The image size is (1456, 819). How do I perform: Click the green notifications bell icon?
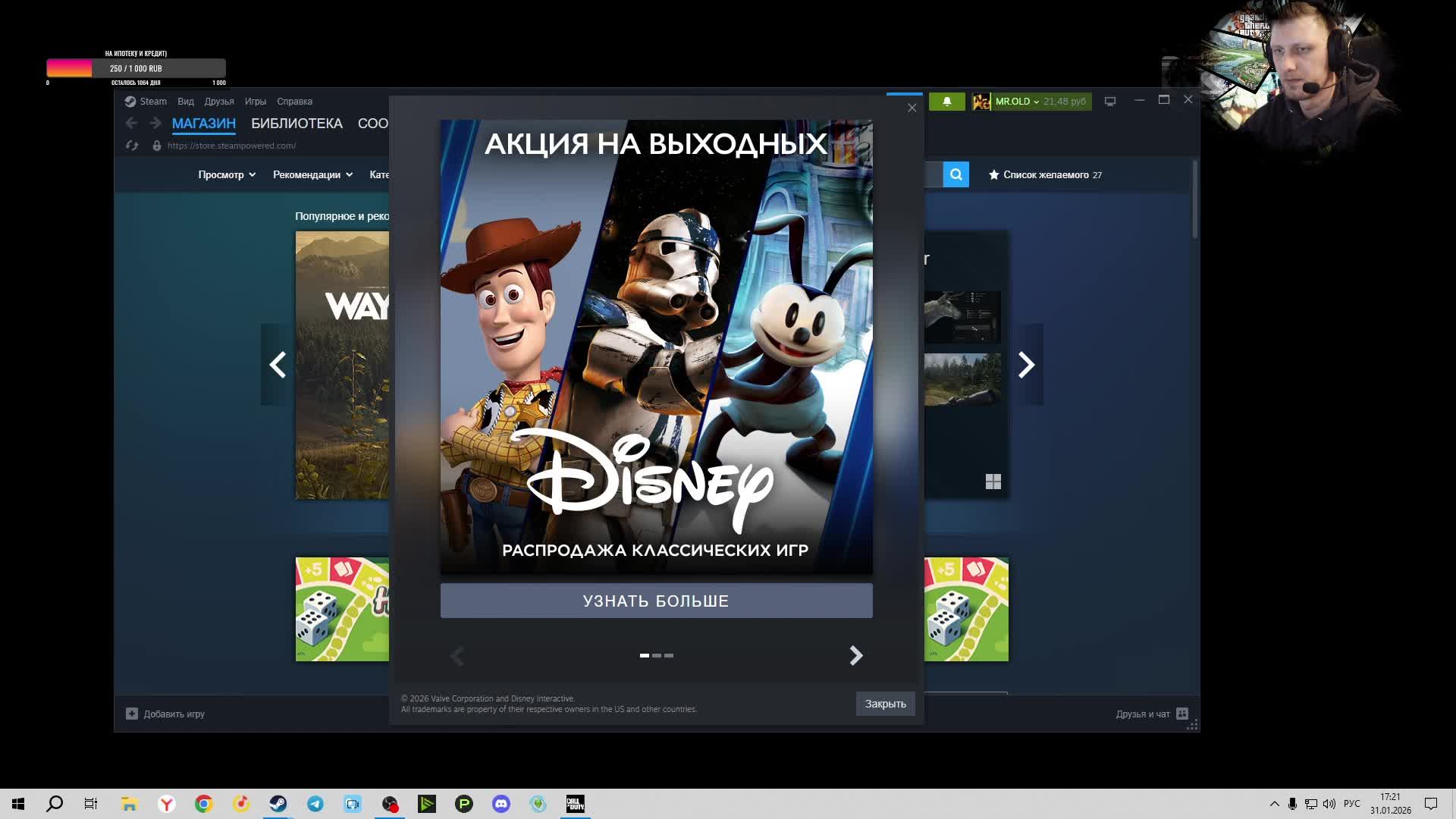pyautogui.click(x=946, y=102)
